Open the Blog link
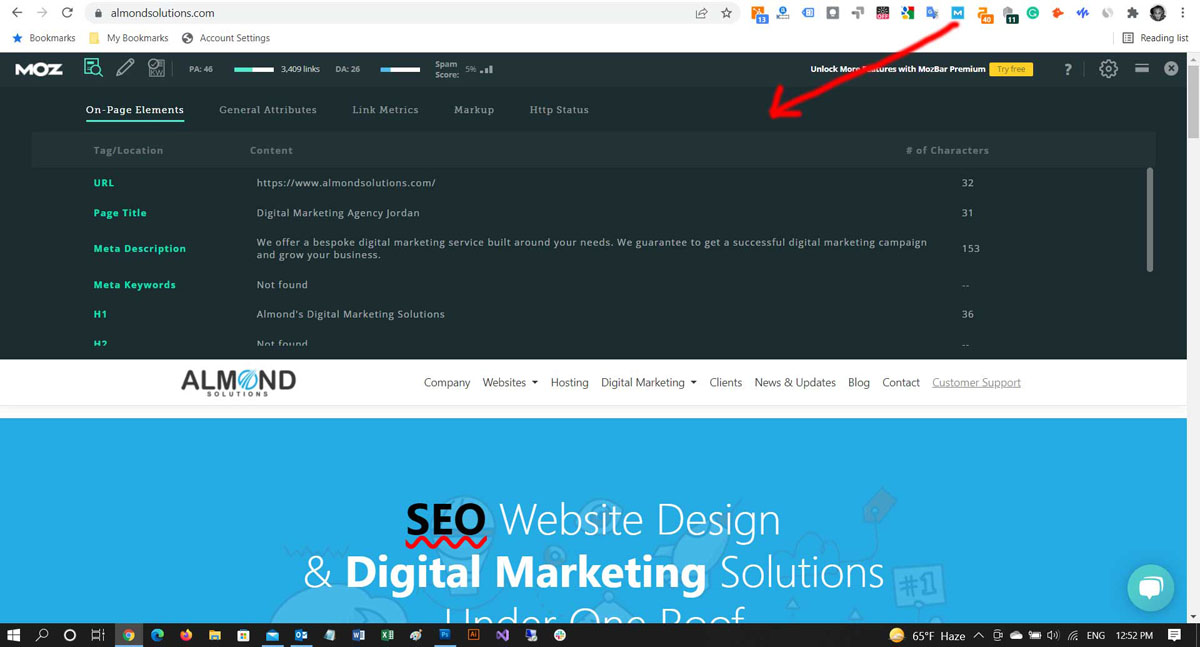1200x647 pixels. [x=859, y=382]
